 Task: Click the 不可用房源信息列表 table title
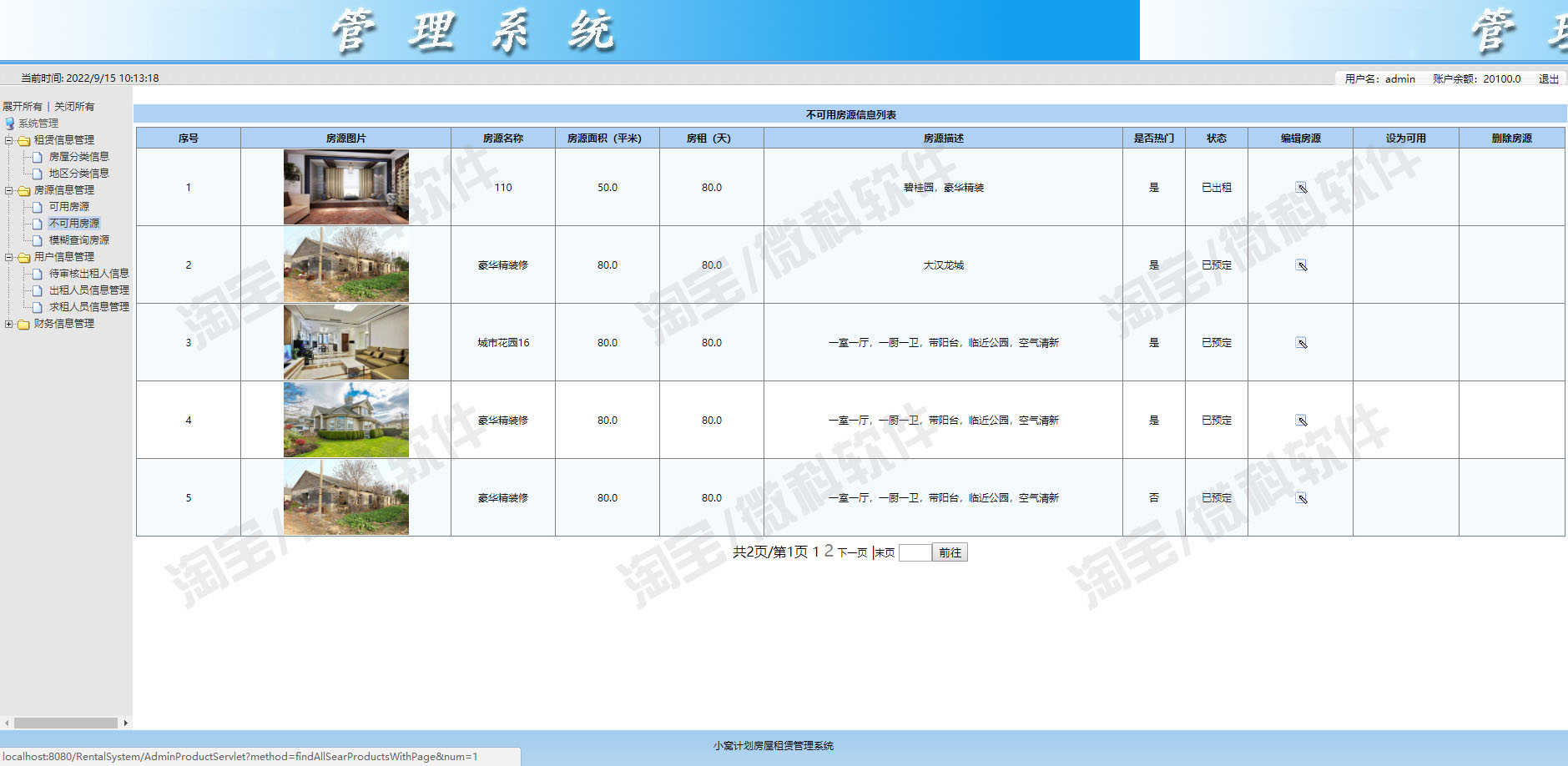pyautogui.click(x=851, y=115)
